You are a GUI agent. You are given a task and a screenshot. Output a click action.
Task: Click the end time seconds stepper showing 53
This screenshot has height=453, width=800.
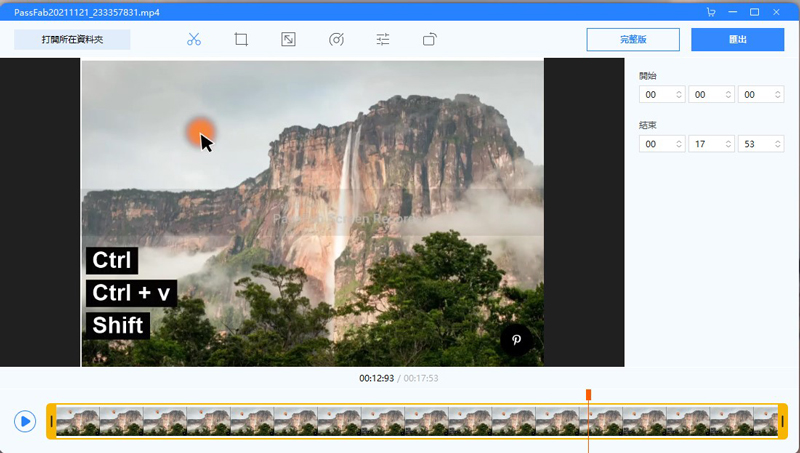click(x=777, y=144)
